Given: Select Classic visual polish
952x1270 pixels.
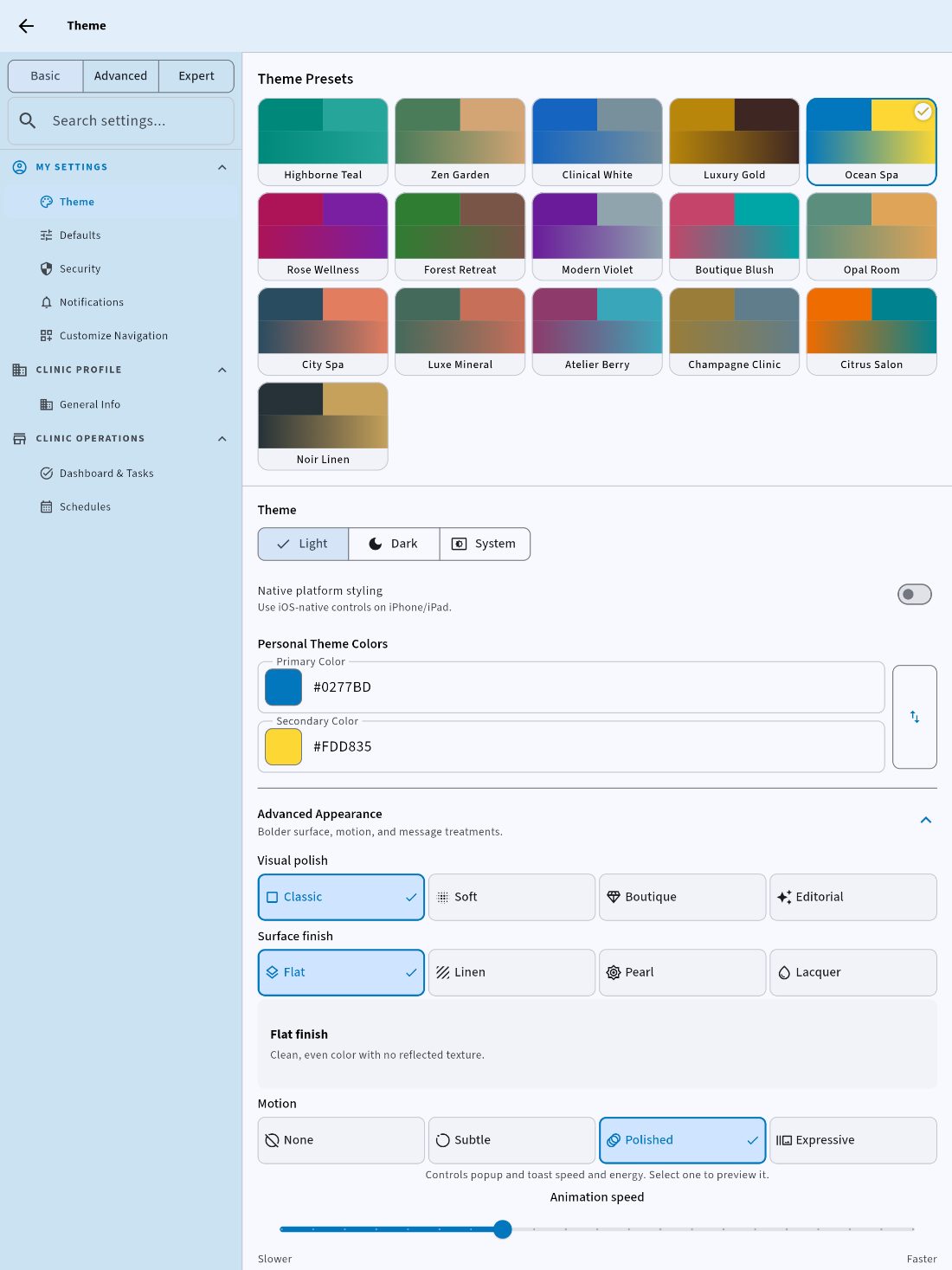Looking at the screenshot, I should pyautogui.click(x=341, y=897).
